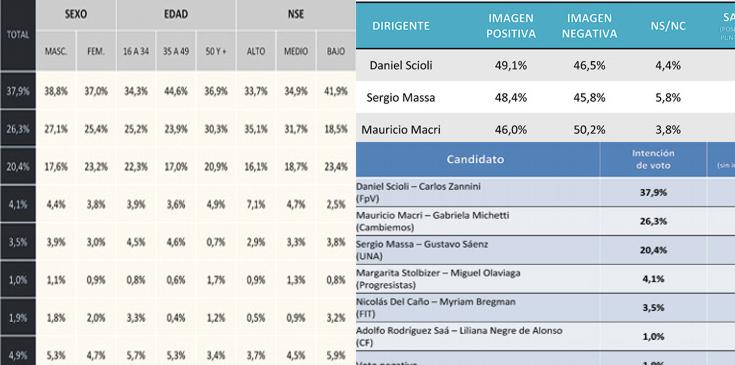Image resolution: width=735 pixels, height=365 pixels.
Task: Select the Mauricio Macri image row
Action: [546, 127]
